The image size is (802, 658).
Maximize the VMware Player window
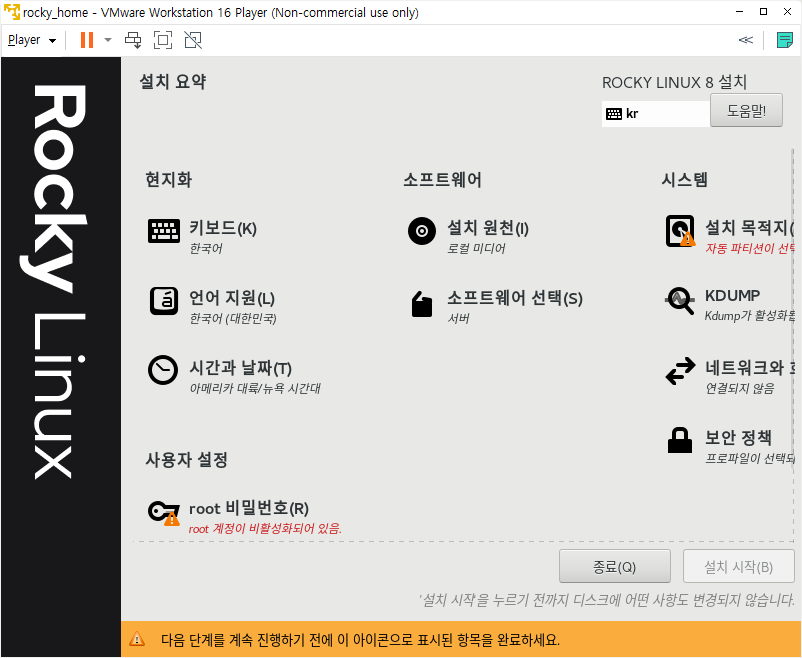click(x=764, y=11)
